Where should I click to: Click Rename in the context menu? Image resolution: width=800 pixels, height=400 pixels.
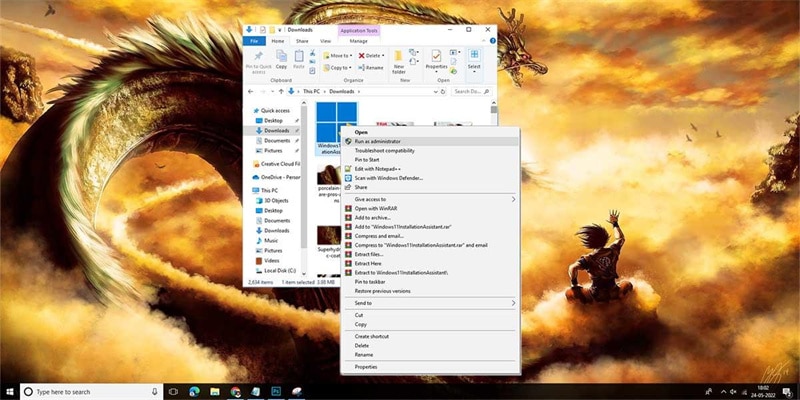pos(431,355)
